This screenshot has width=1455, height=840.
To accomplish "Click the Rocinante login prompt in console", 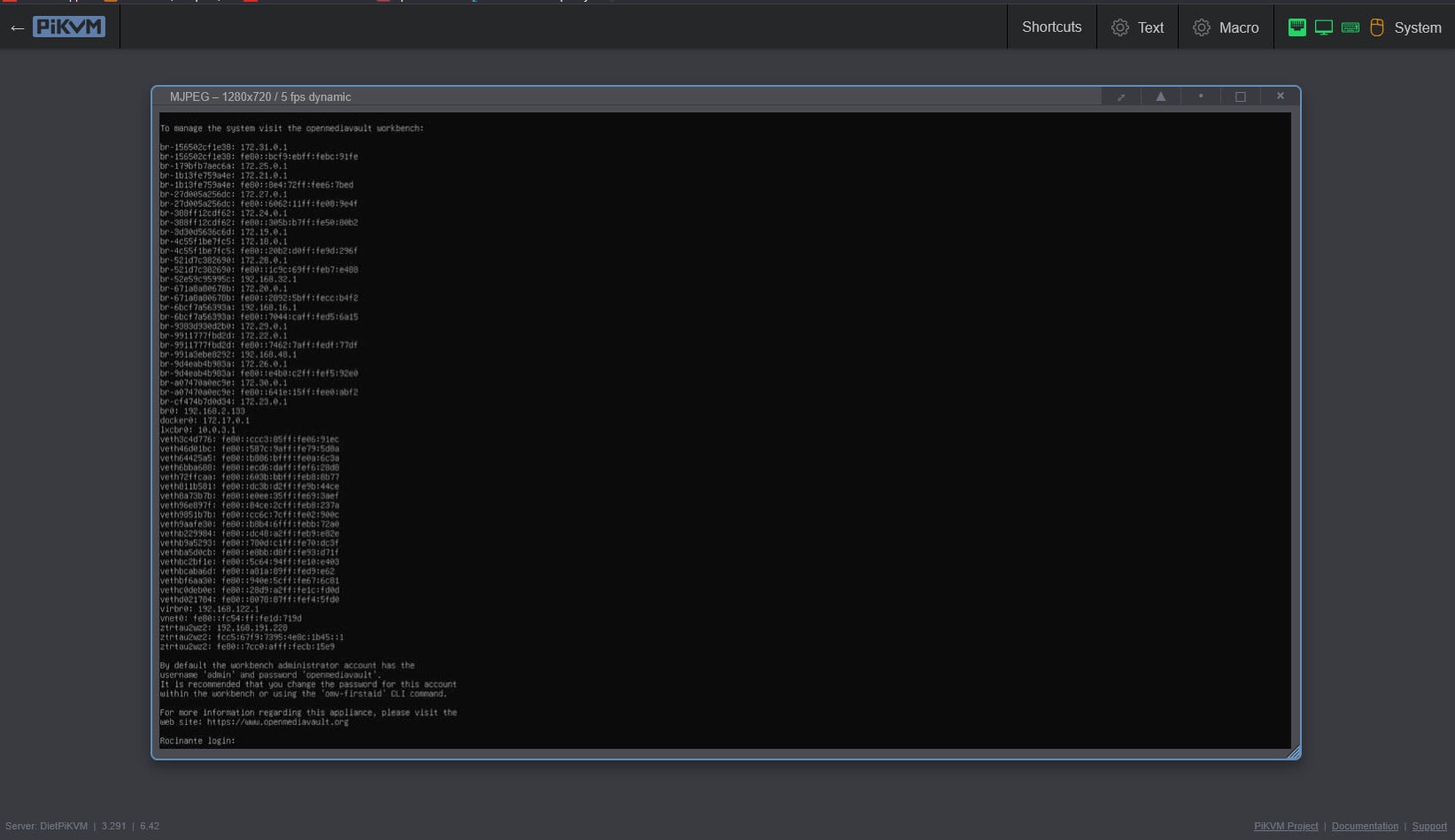I will (x=197, y=741).
